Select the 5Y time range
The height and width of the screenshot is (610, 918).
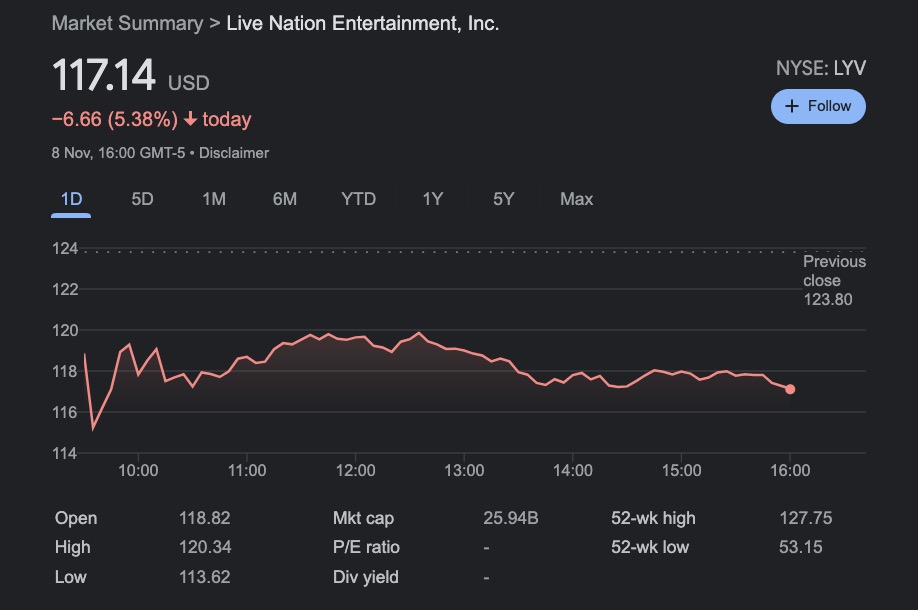tap(503, 199)
